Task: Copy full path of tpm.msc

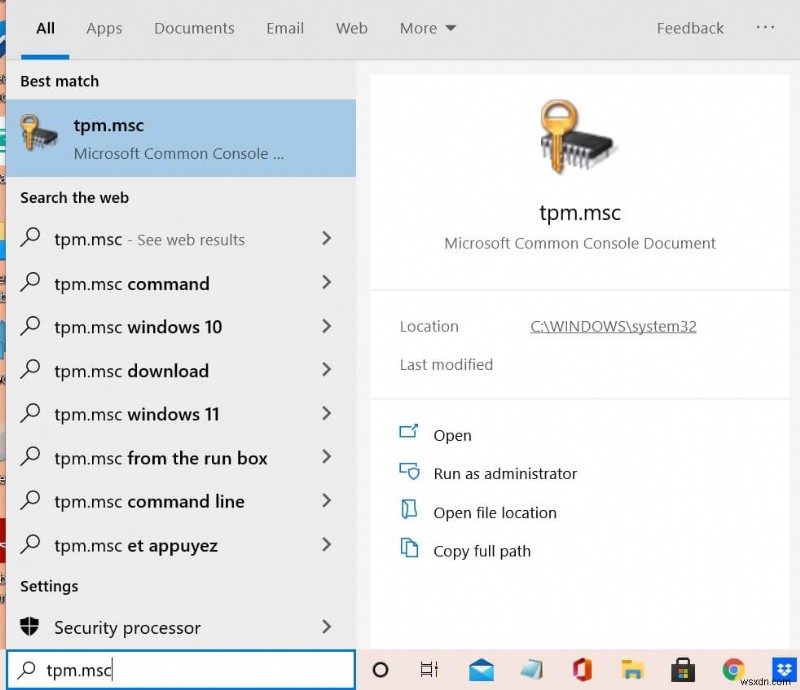Action: (481, 550)
